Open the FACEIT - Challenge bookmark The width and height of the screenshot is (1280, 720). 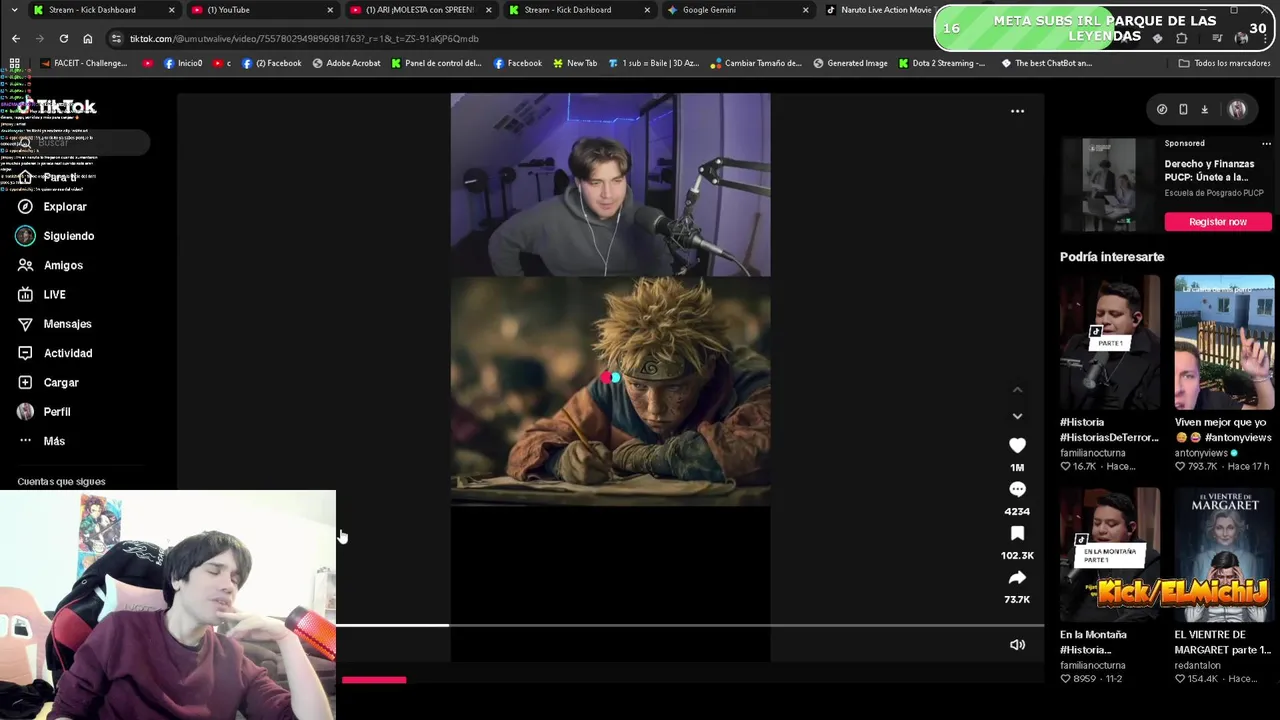[84, 63]
